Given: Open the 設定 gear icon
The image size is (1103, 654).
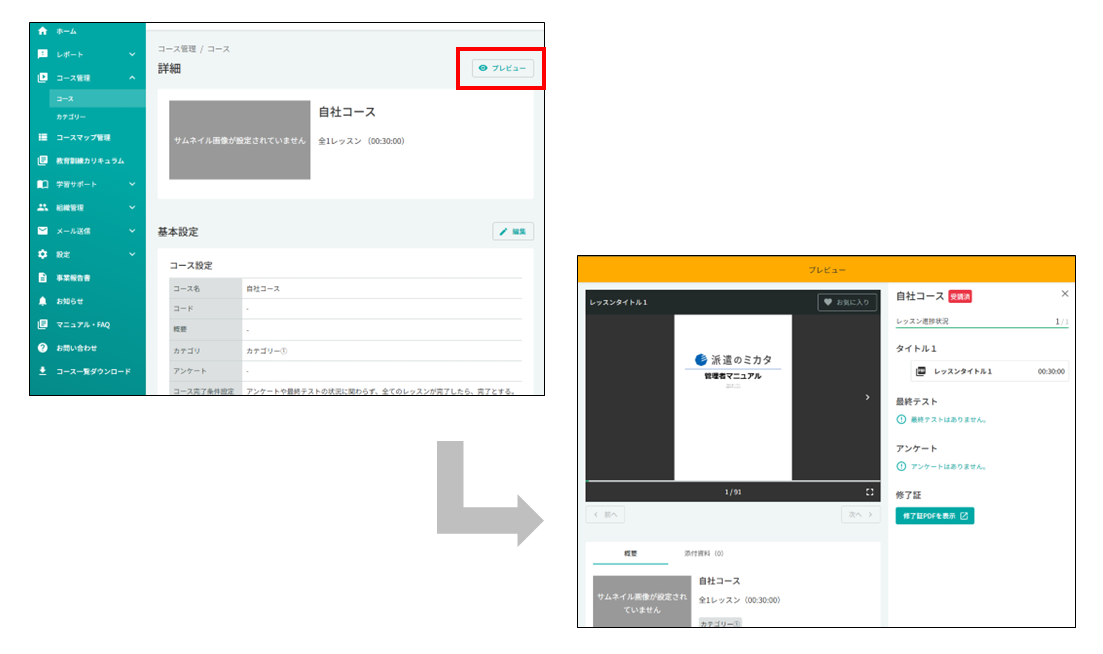Looking at the screenshot, I should pos(42,254).
